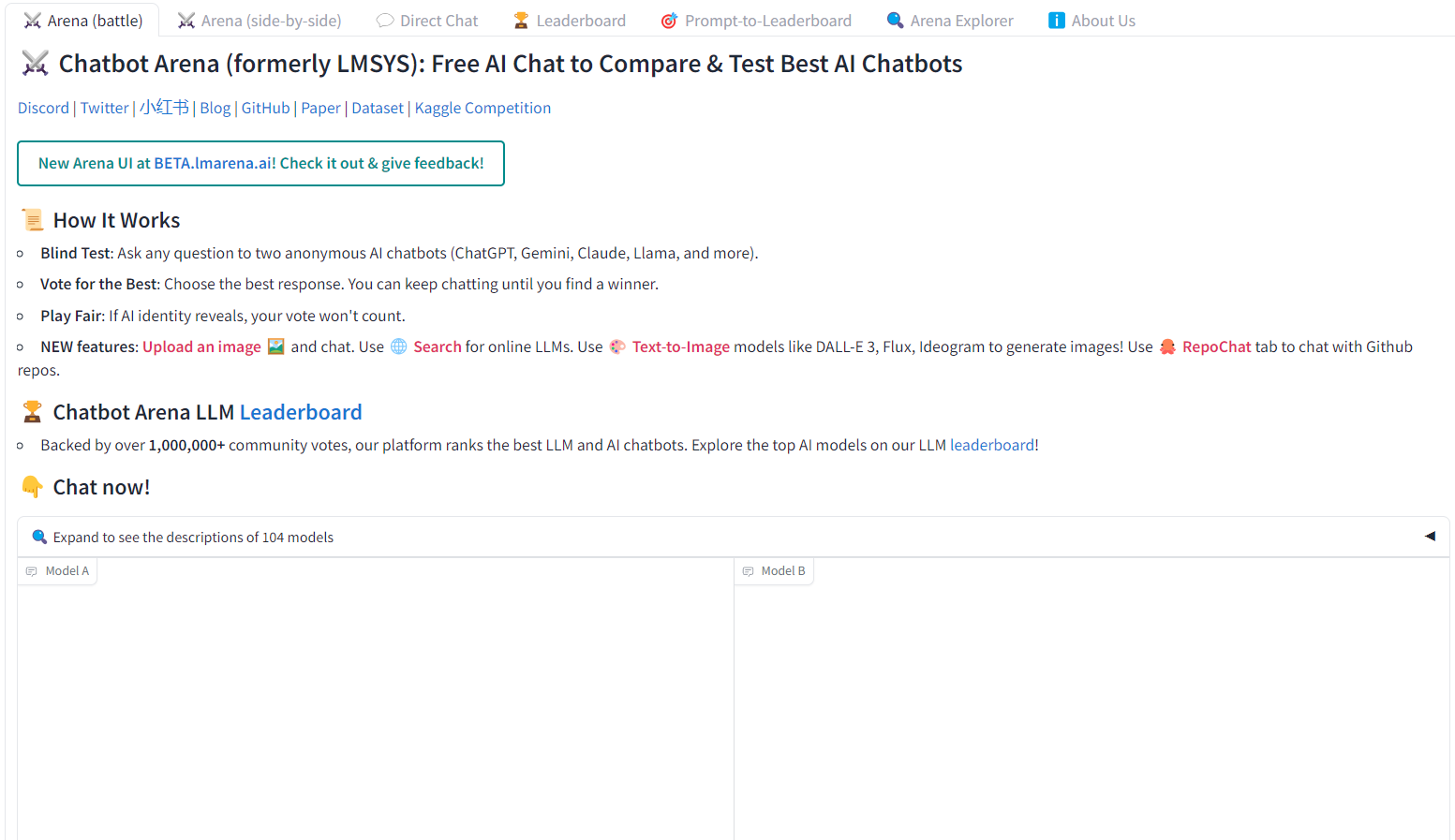The height and width of the screenshot is (840, 1455).
Task: Click the info icon on About Us tab
Action: tap(1056, 21)
